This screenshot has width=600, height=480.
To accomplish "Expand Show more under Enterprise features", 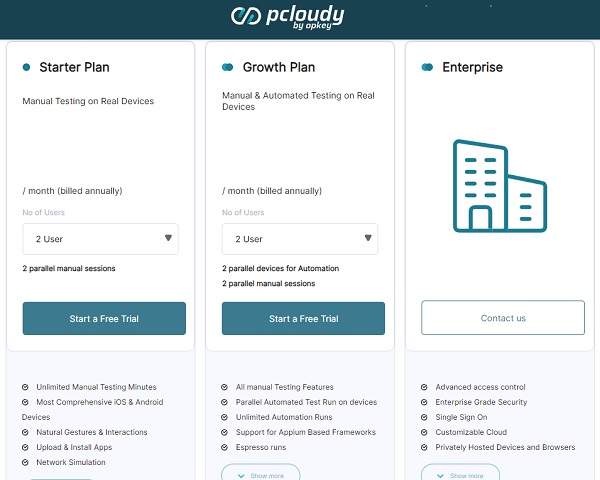I will pos(460,474).
